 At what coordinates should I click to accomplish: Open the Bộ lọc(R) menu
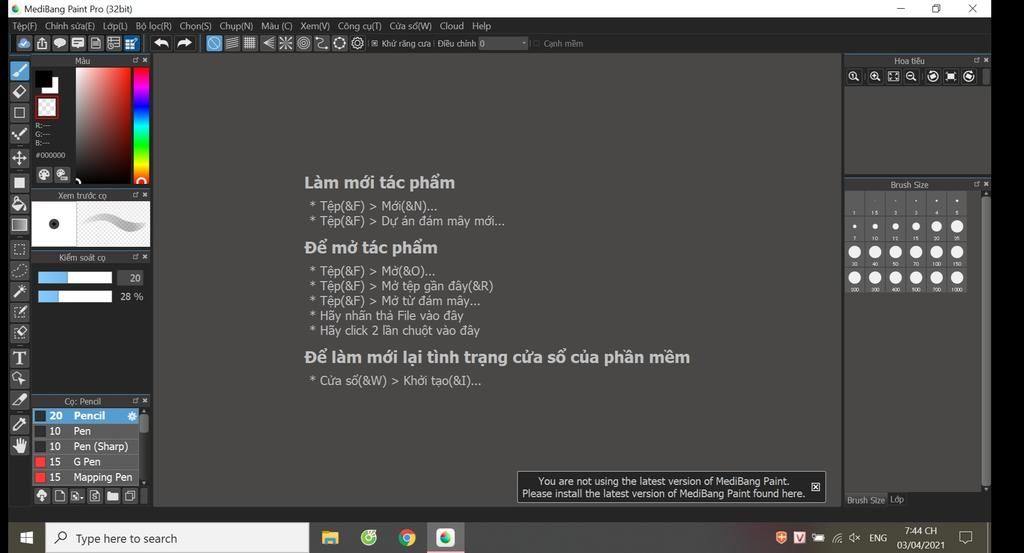click(x=153, y=26)
